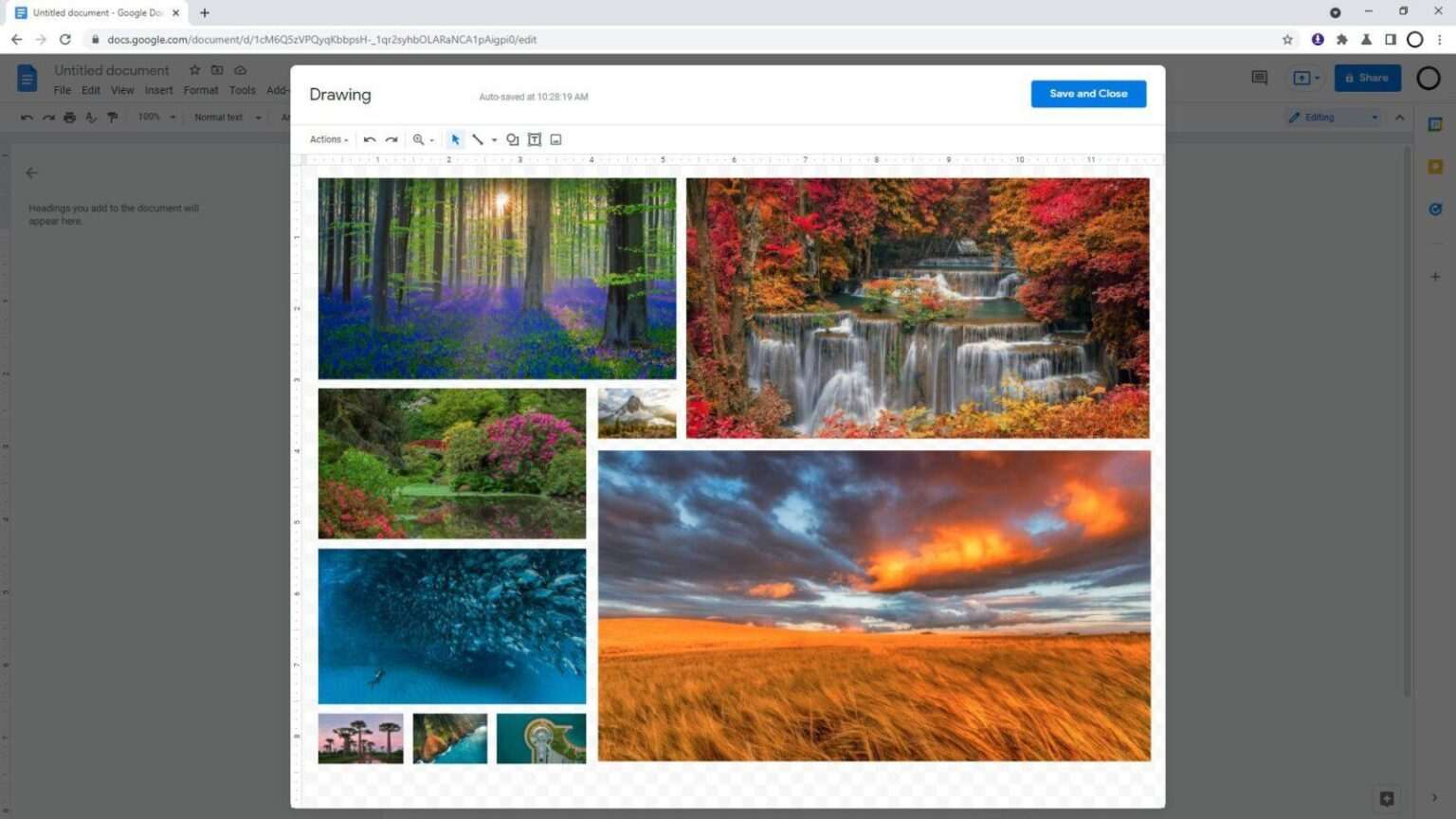Click the undo icon in the drawing toolbar
This screenshot has height=819, width=1456.
click(370, 139)
